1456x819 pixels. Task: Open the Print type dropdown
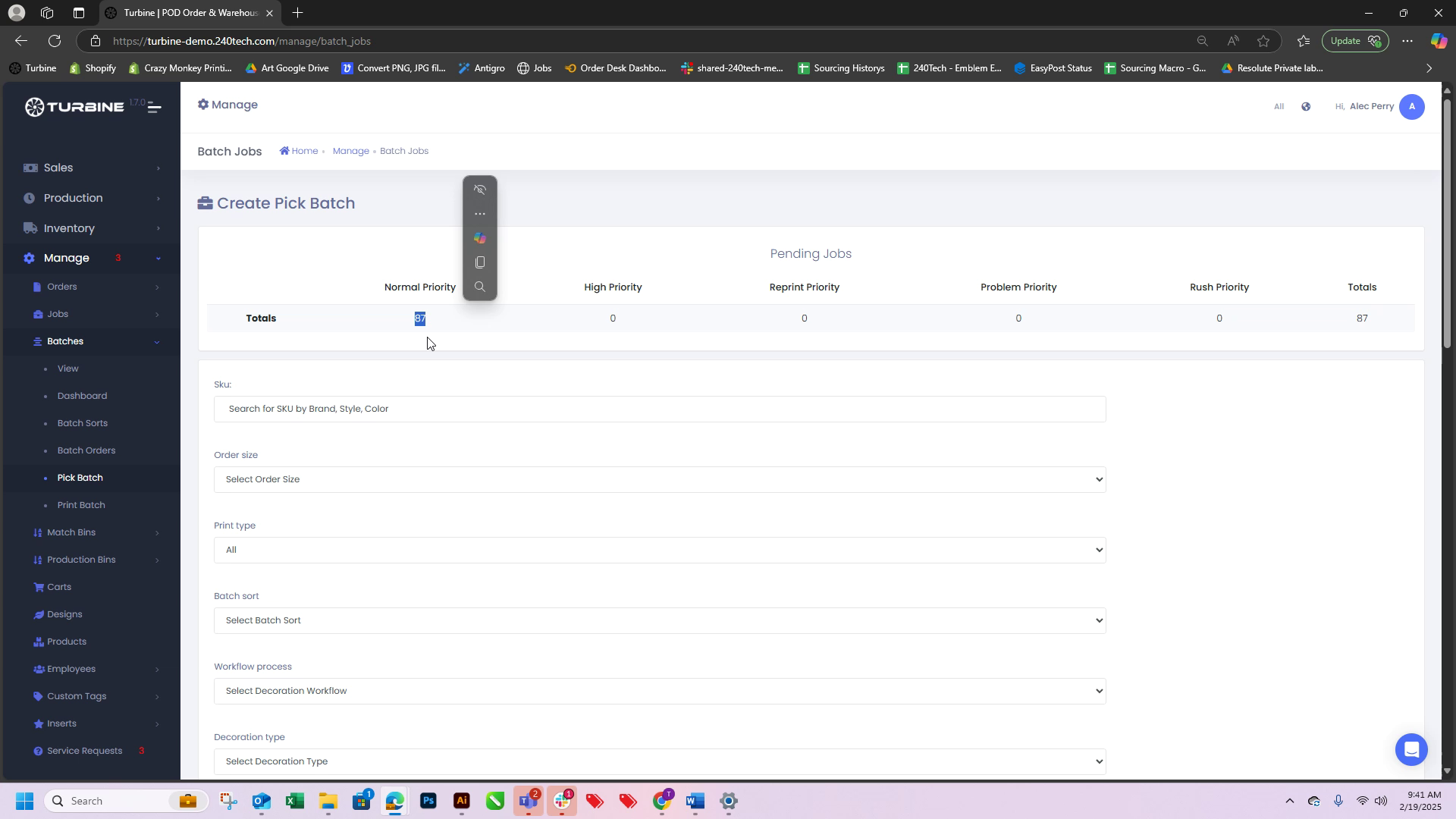click(659, 550)
